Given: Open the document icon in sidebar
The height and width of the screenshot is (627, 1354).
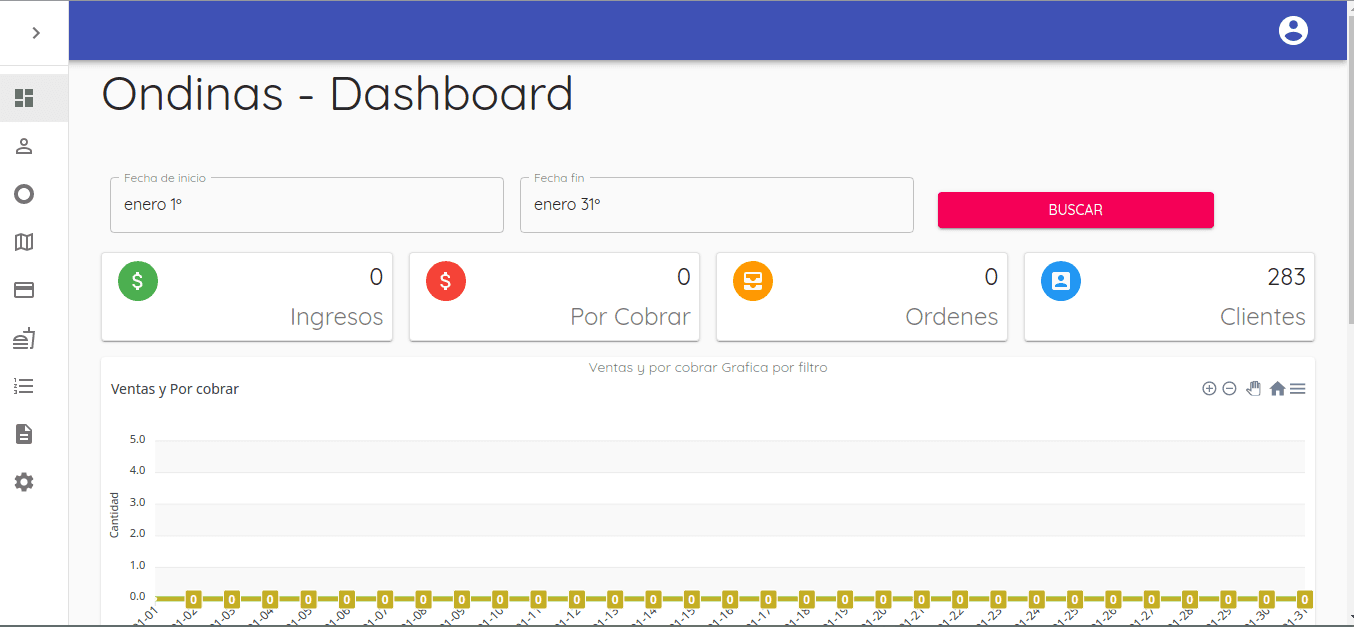Looking at the screenshot, I should coord(24,434).
